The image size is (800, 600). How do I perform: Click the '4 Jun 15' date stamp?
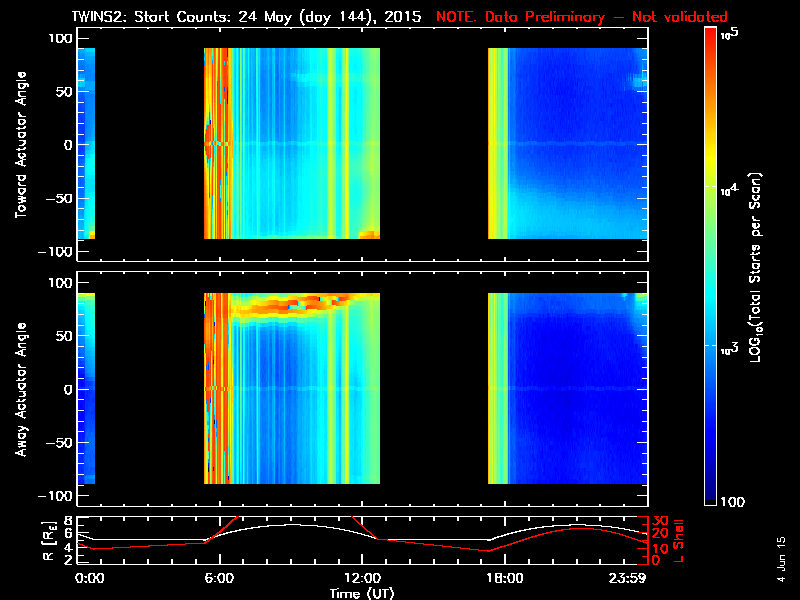tap(781, 559)
